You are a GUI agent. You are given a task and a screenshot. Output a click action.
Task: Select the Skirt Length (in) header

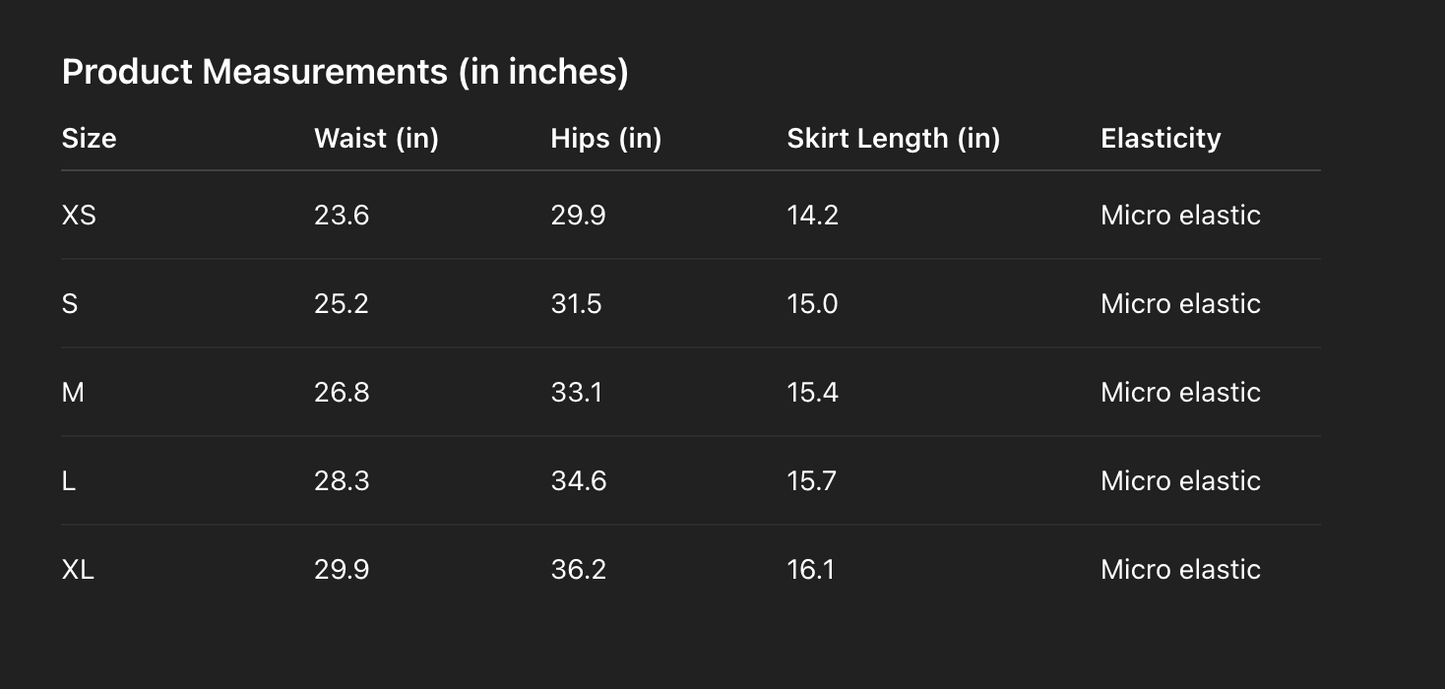click(x=893, y=138)
